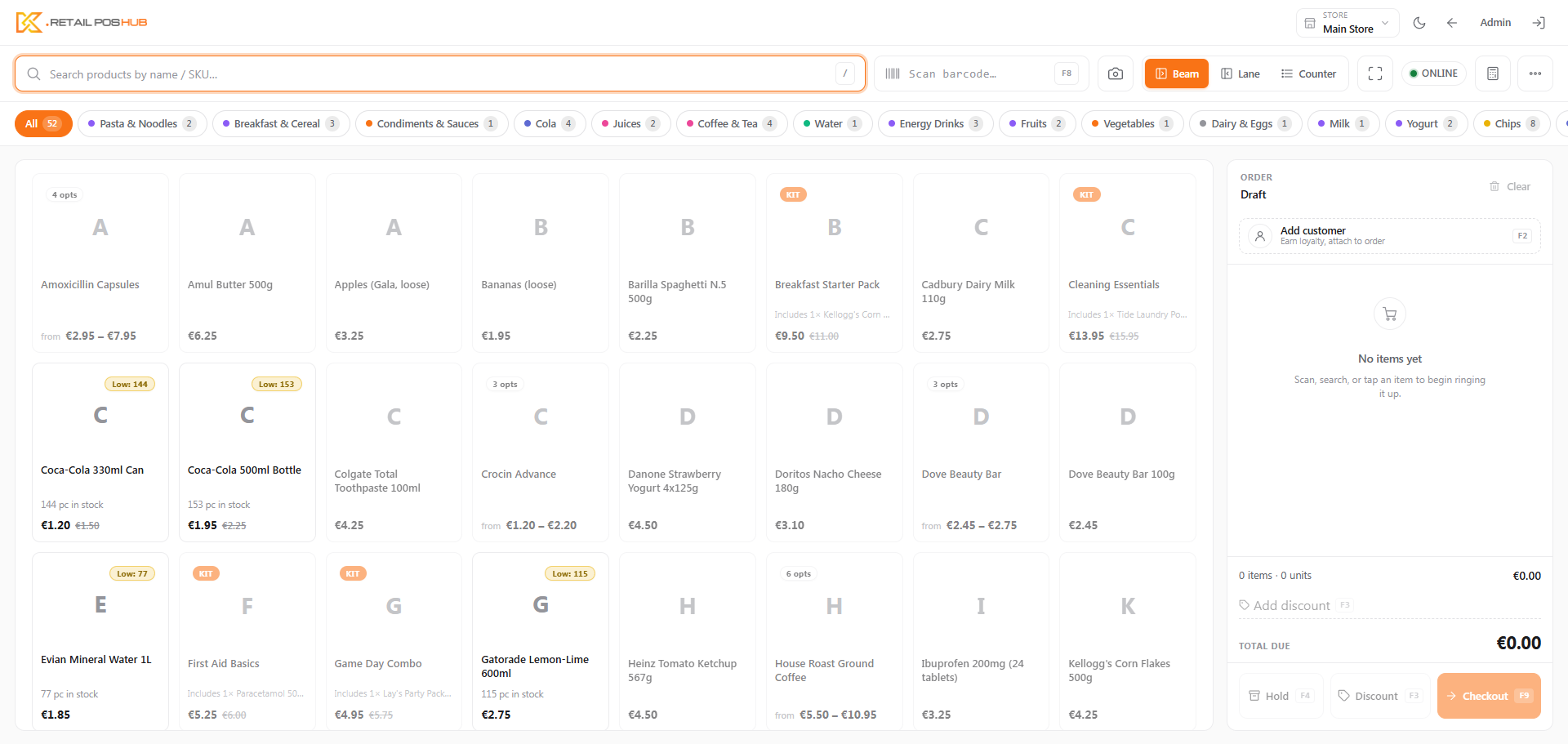
Task: Open the calculator icon
Action: pos(1493,74)
